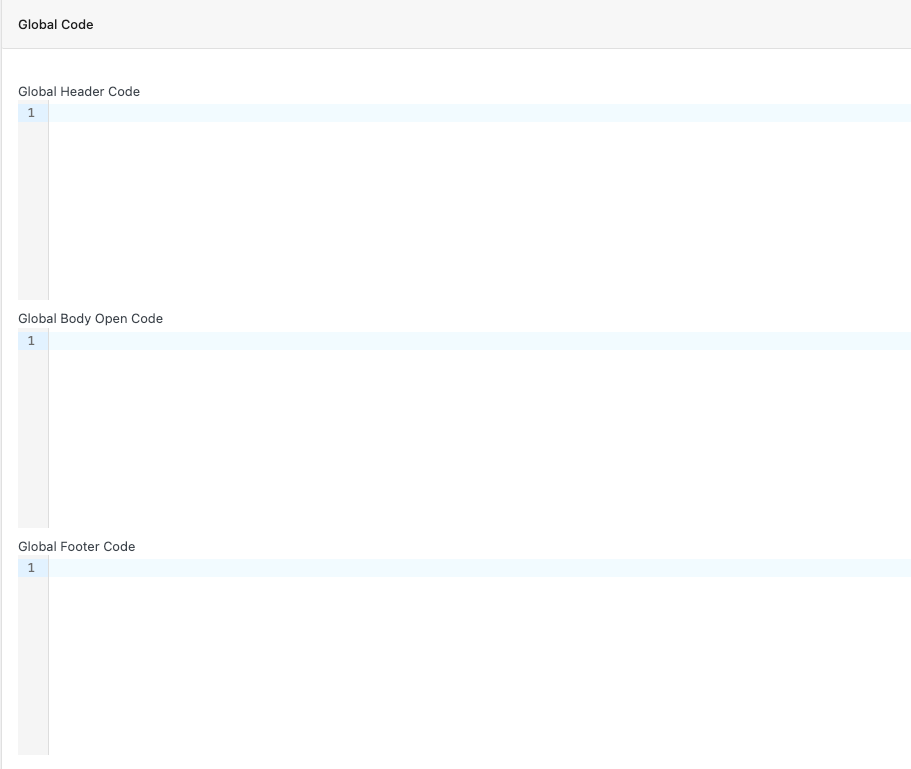
Task: Select line number 1 in Global Body Open Code gutter
Action: click(31, 340)
